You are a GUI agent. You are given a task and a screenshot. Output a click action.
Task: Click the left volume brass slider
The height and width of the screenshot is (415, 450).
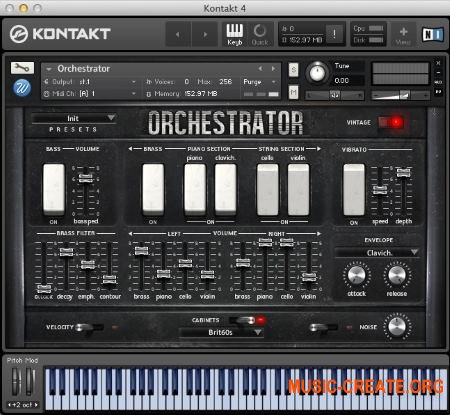click(141, 251)
